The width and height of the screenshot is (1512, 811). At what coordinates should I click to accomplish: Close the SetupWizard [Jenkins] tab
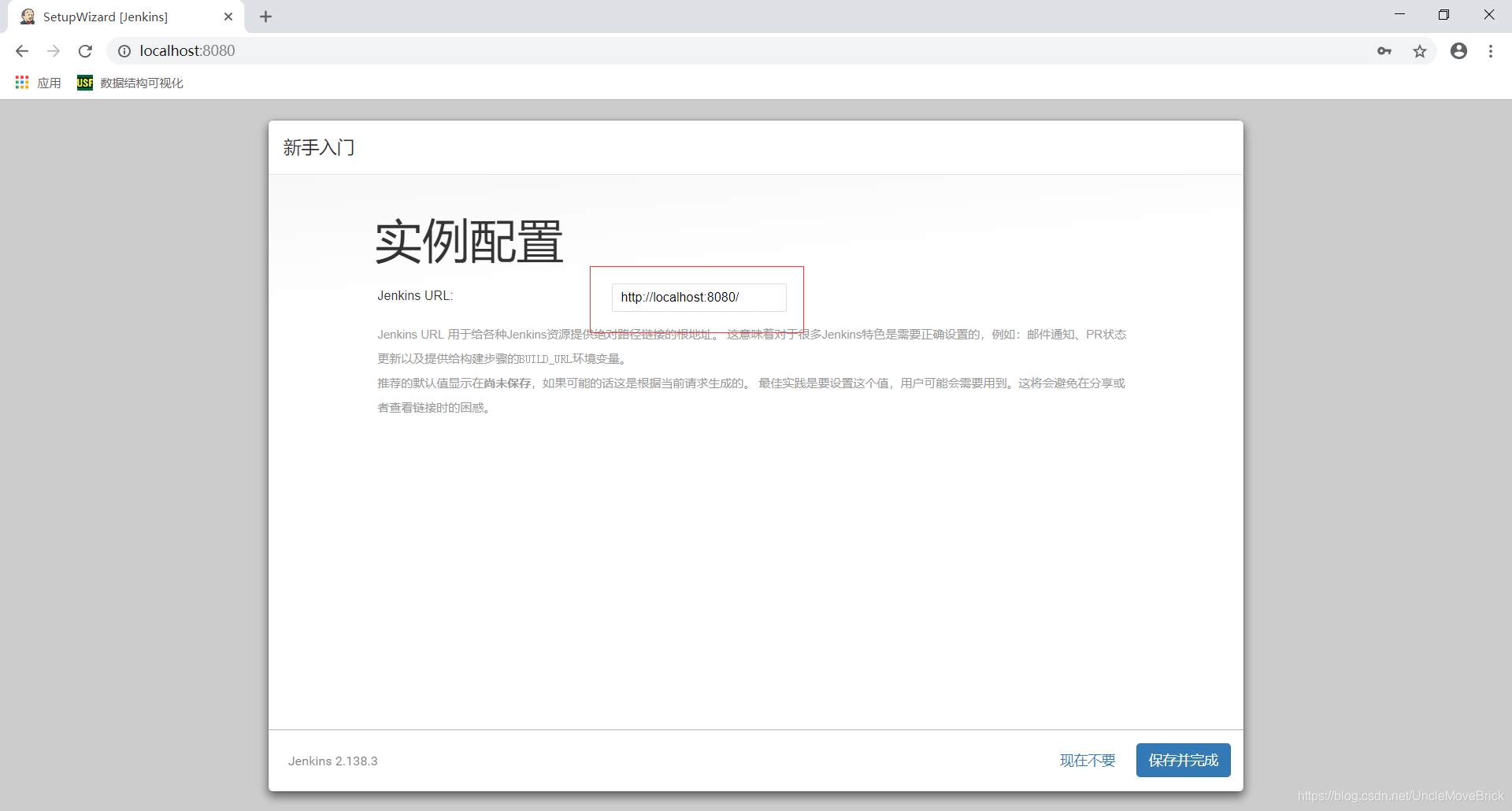228,17
